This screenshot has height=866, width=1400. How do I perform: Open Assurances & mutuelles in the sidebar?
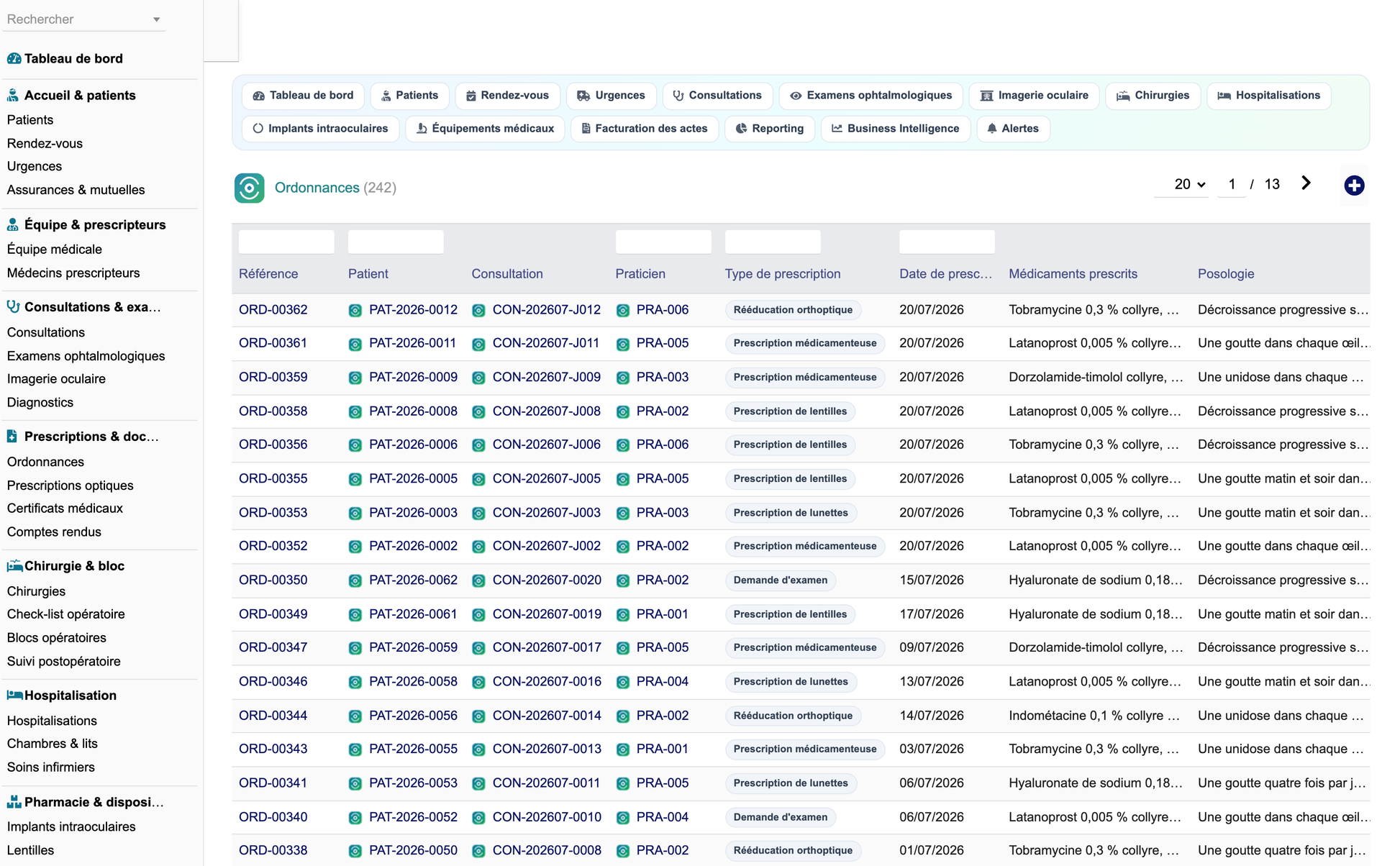coord(76,190)
